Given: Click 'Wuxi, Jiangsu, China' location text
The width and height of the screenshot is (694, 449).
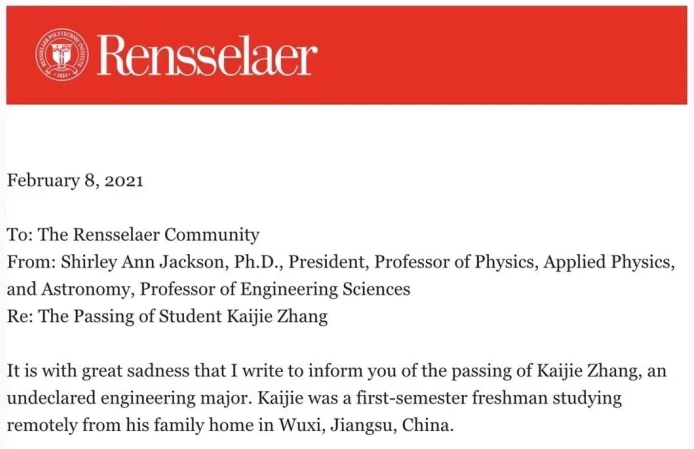Looking at the screenshot, I should [366, 426].
